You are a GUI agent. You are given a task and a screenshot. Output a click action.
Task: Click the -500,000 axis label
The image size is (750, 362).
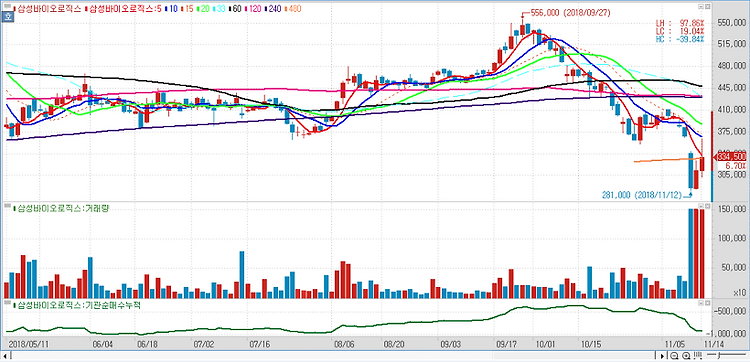[730, 311]
